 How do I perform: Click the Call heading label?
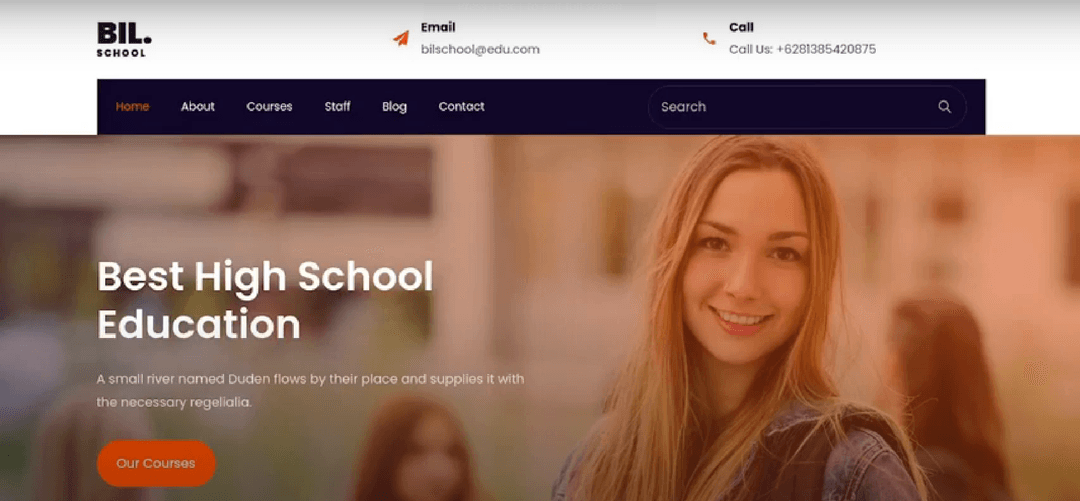[x=741, y=28]
